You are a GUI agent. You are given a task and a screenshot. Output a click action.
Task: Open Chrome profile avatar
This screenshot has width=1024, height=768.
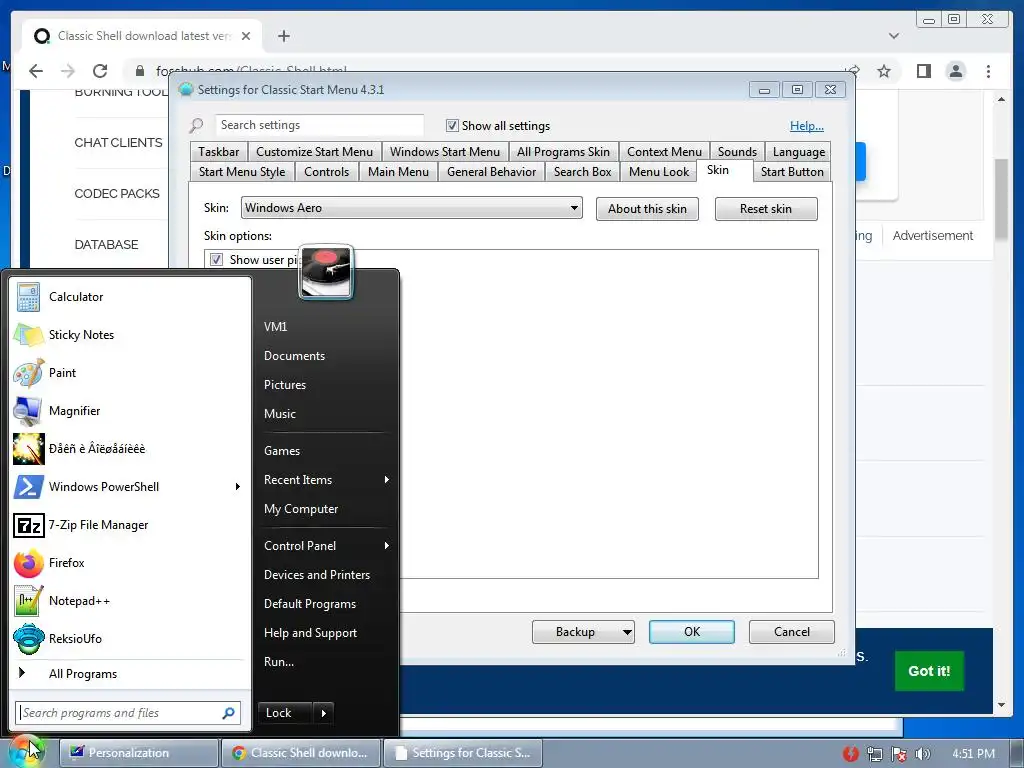[x=955, y=71]
